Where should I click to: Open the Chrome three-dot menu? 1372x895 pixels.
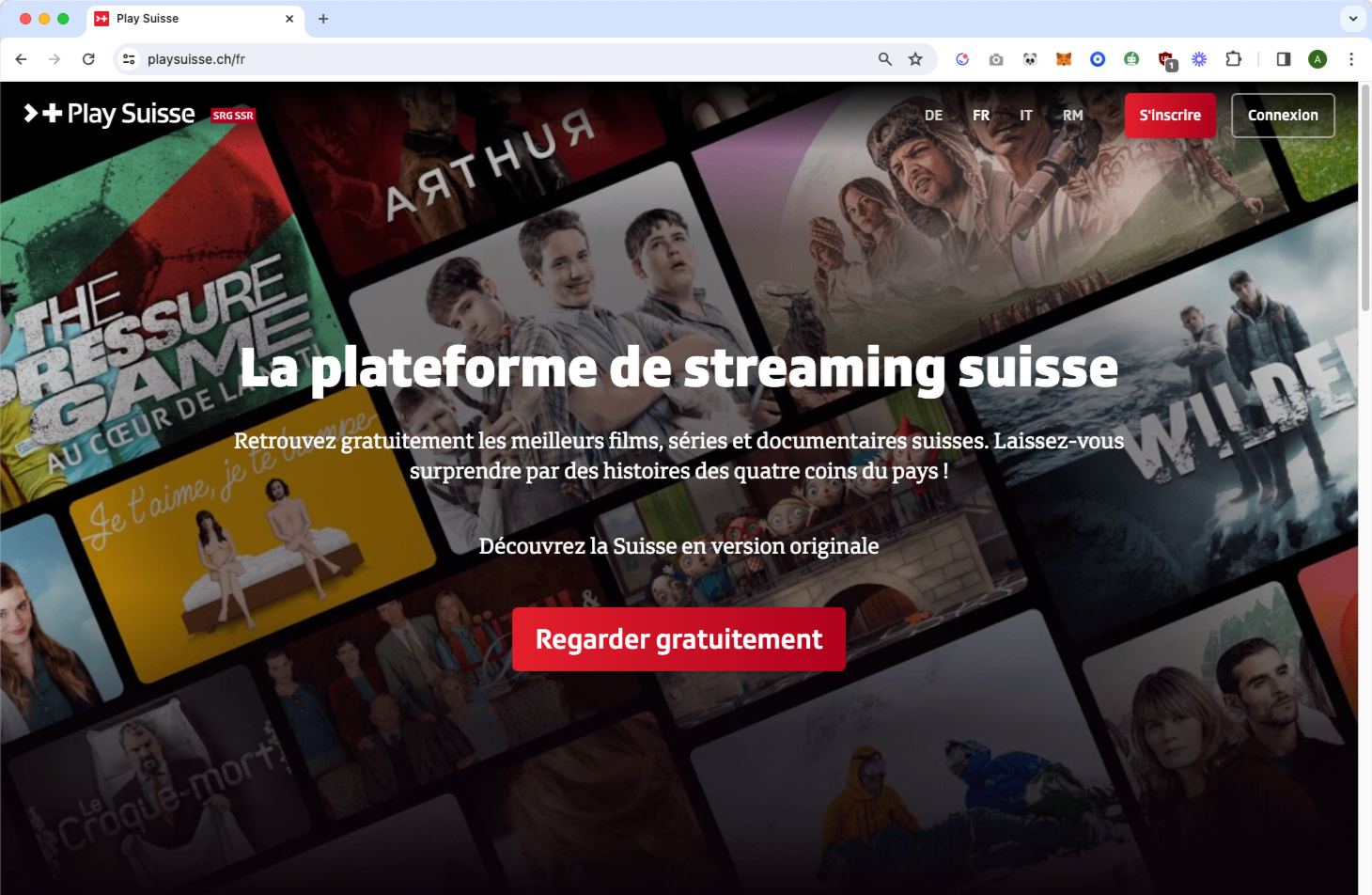1351,59
